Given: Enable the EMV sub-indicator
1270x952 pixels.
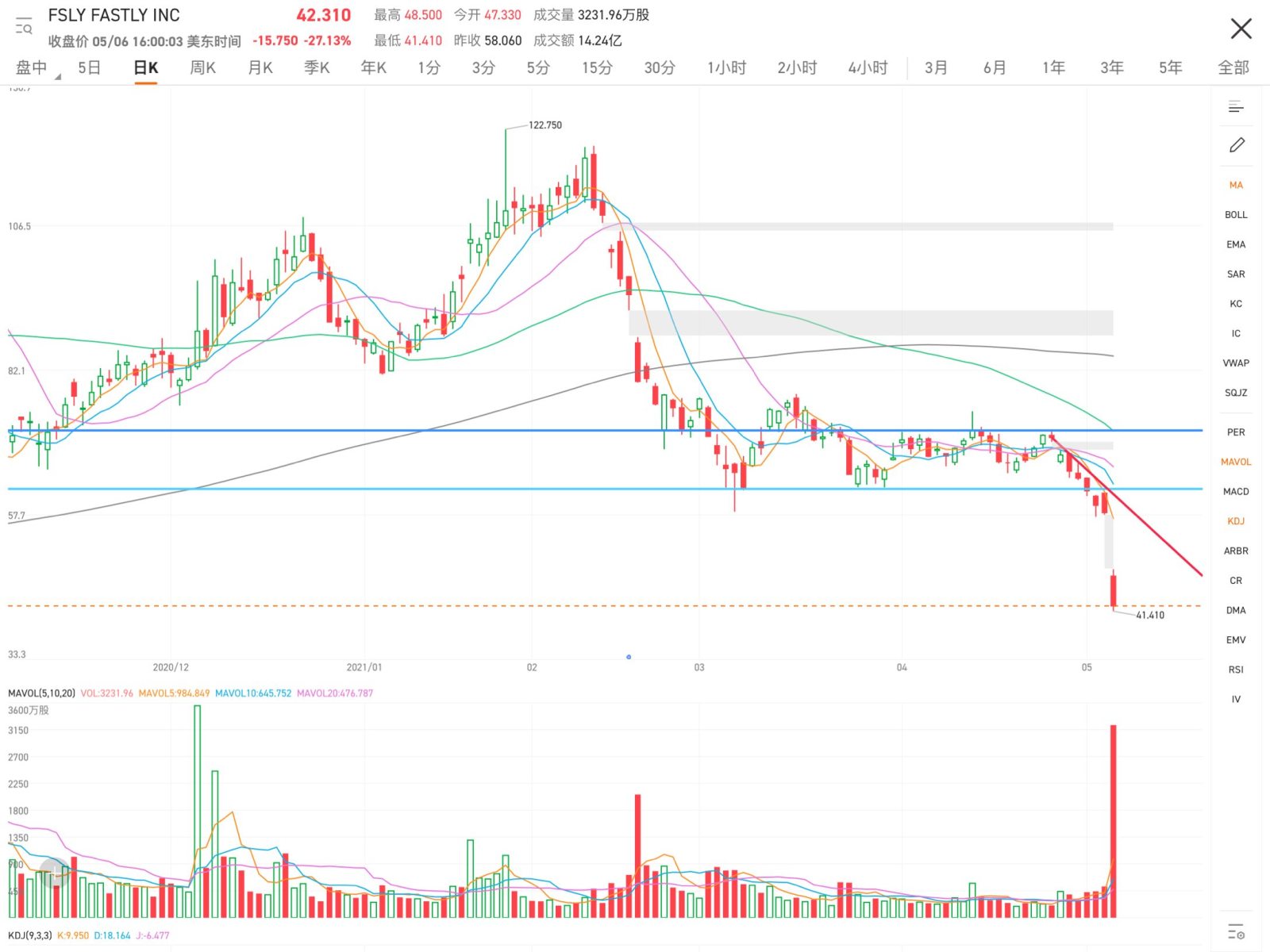Looking at the screenshot, I should point(1236,640).
